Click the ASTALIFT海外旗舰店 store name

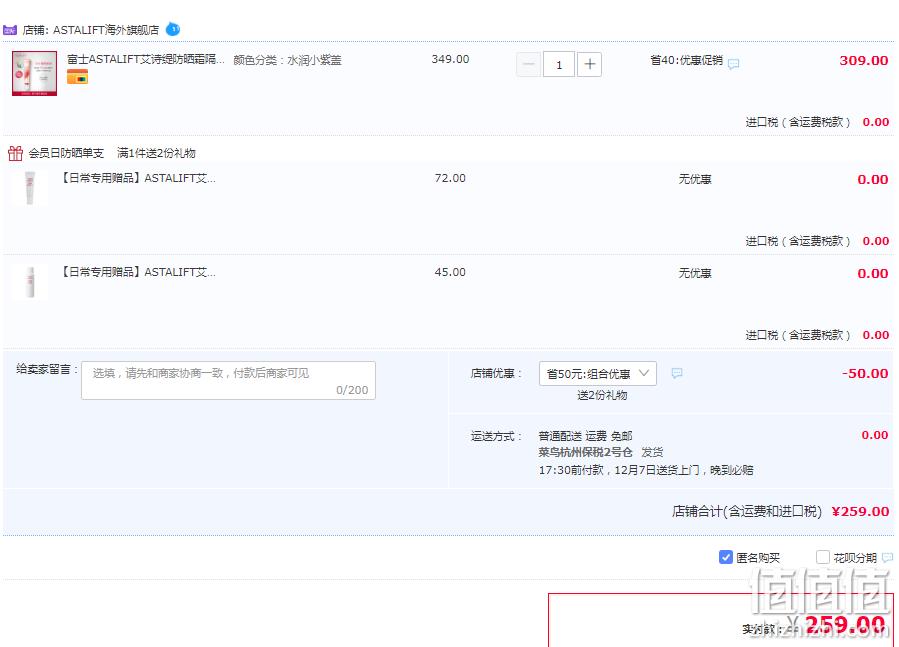pos(106,30)
